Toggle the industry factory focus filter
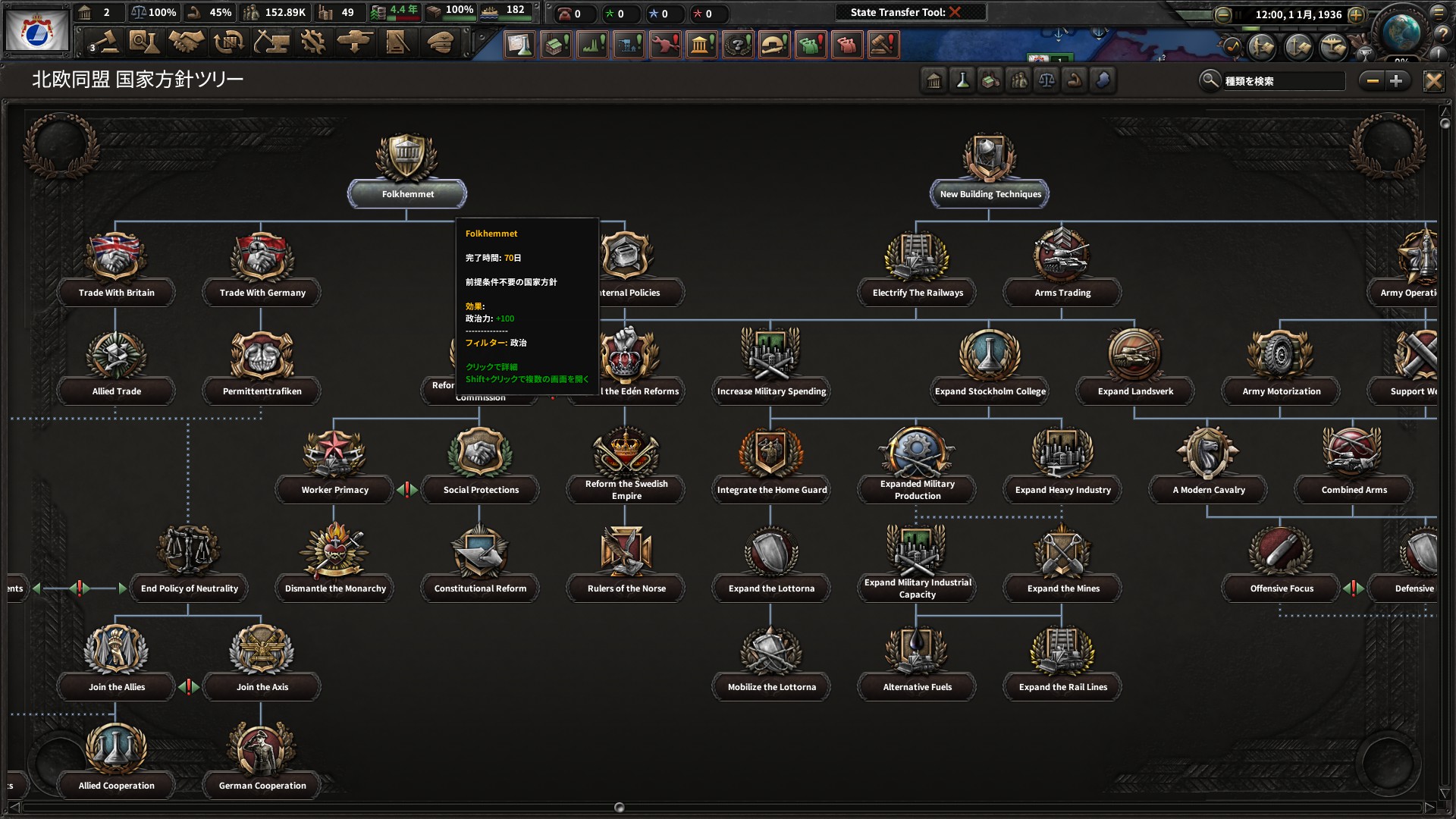Screen dimensions: 1456x819 990,80
